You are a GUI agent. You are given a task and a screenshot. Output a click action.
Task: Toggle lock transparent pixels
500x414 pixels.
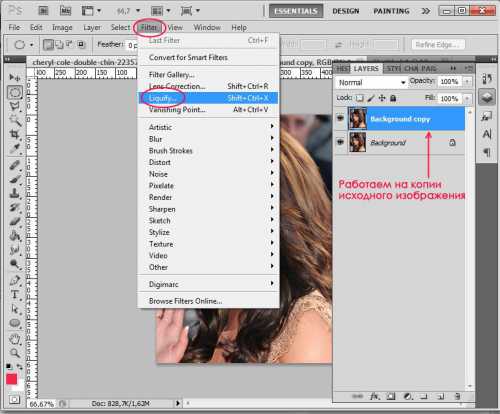tap(360, 98)
